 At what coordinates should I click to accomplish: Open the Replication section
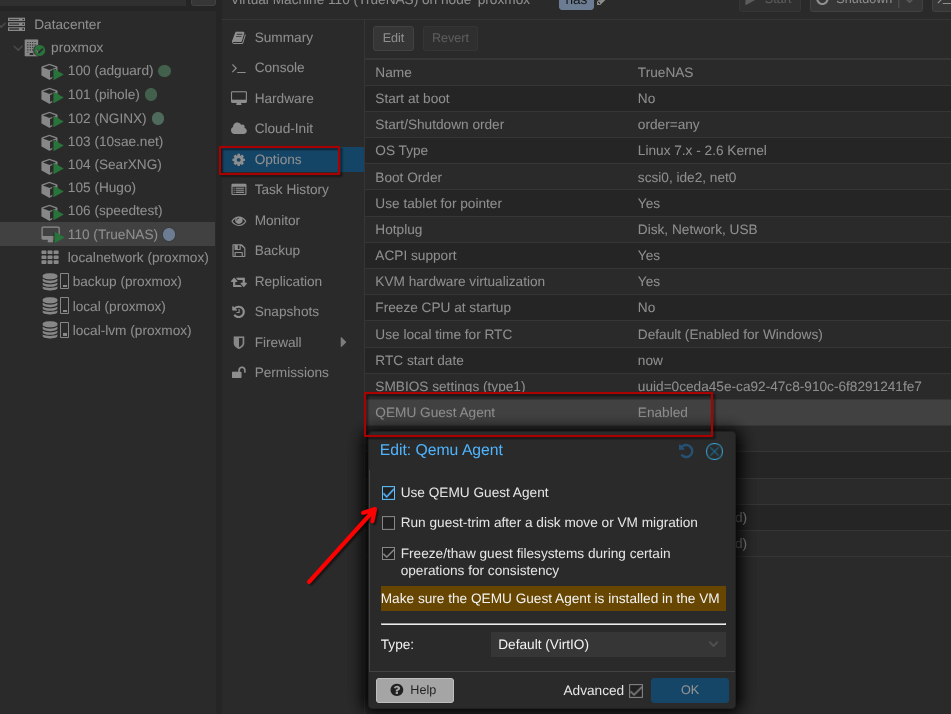click(288, 281)
